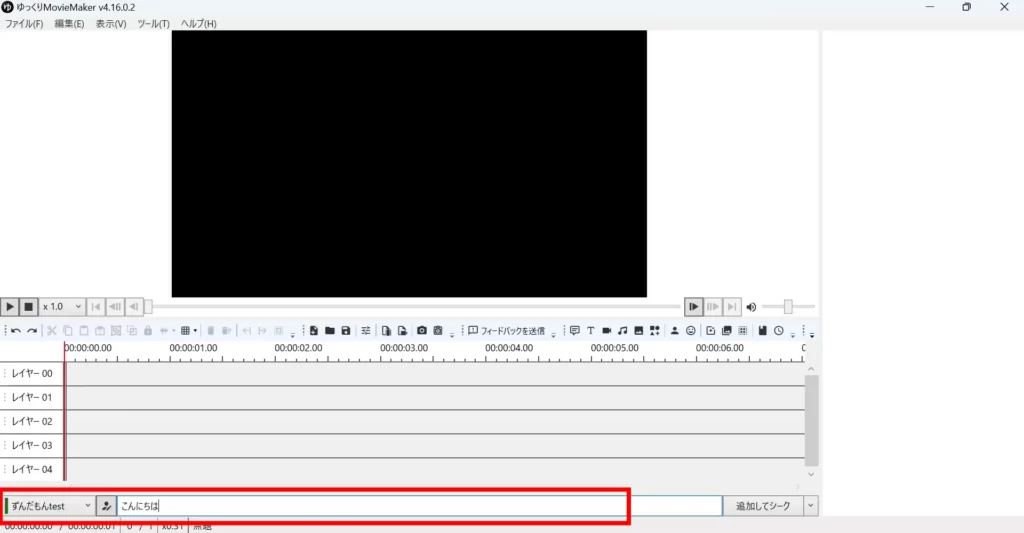Screen dimensions: 1024x533
Task: Add a shape item with the shapes icon
Action: [x=654, y=331]
